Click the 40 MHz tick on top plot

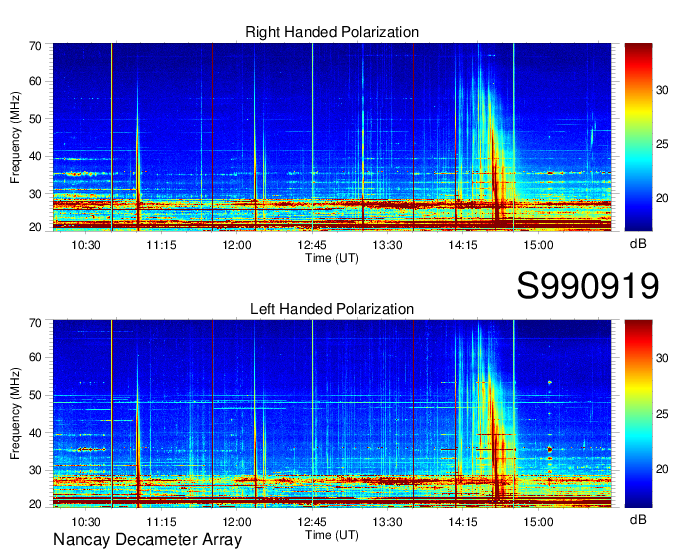point(35,156)
